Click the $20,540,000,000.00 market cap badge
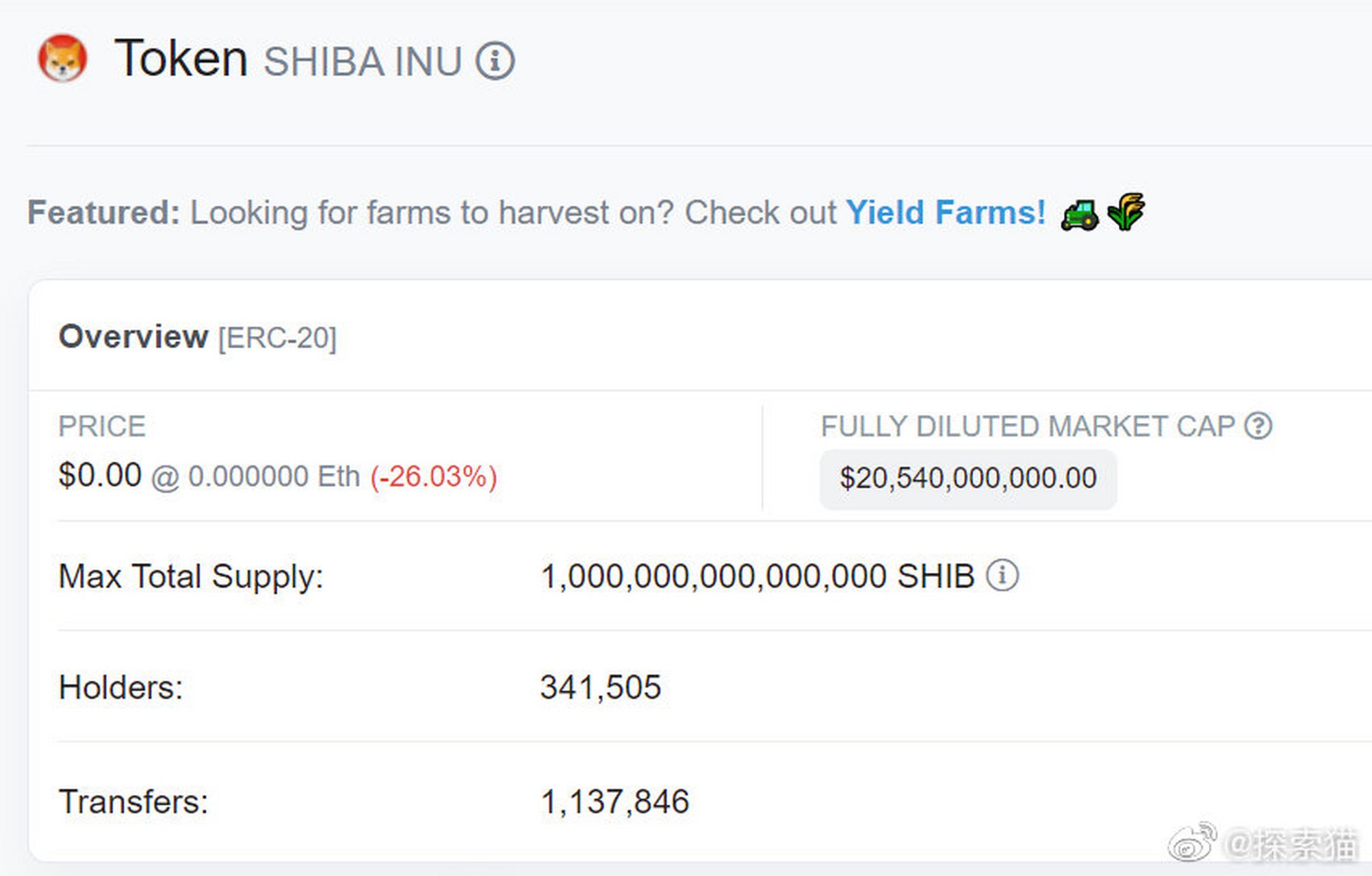Image resolution: width=1372 pixels, height=876 pixels. click(968, 478)
